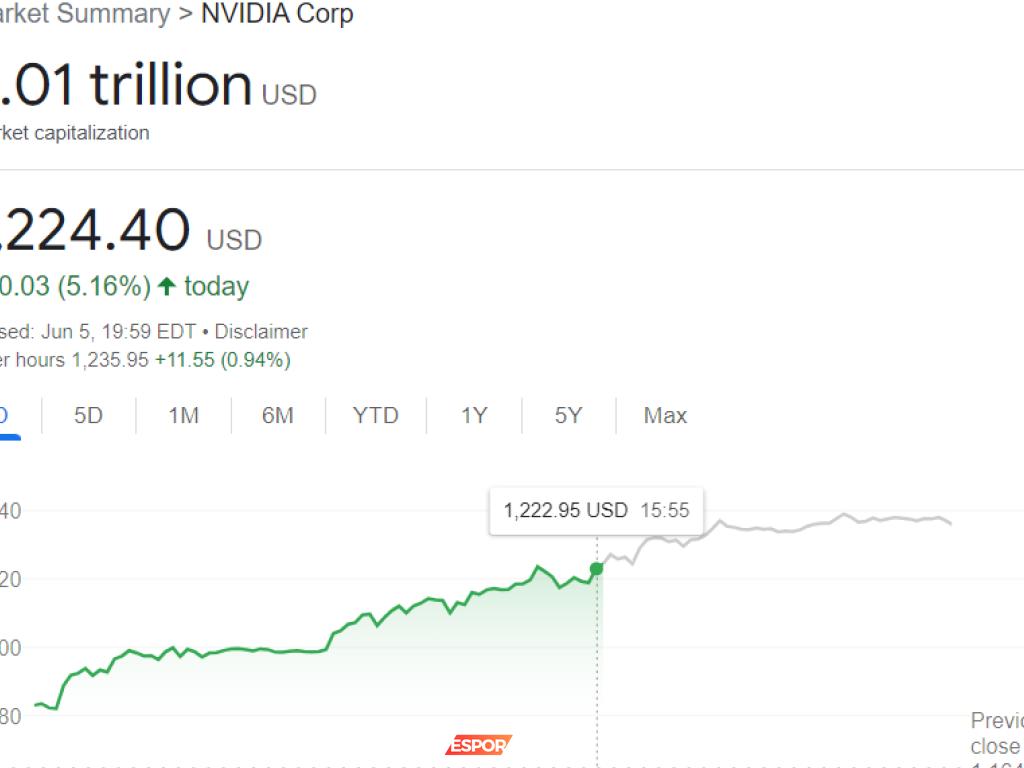This screenshot has width=1024, height=768.
Task: Click the green 5.16% daily change
Action: point(104,287)
